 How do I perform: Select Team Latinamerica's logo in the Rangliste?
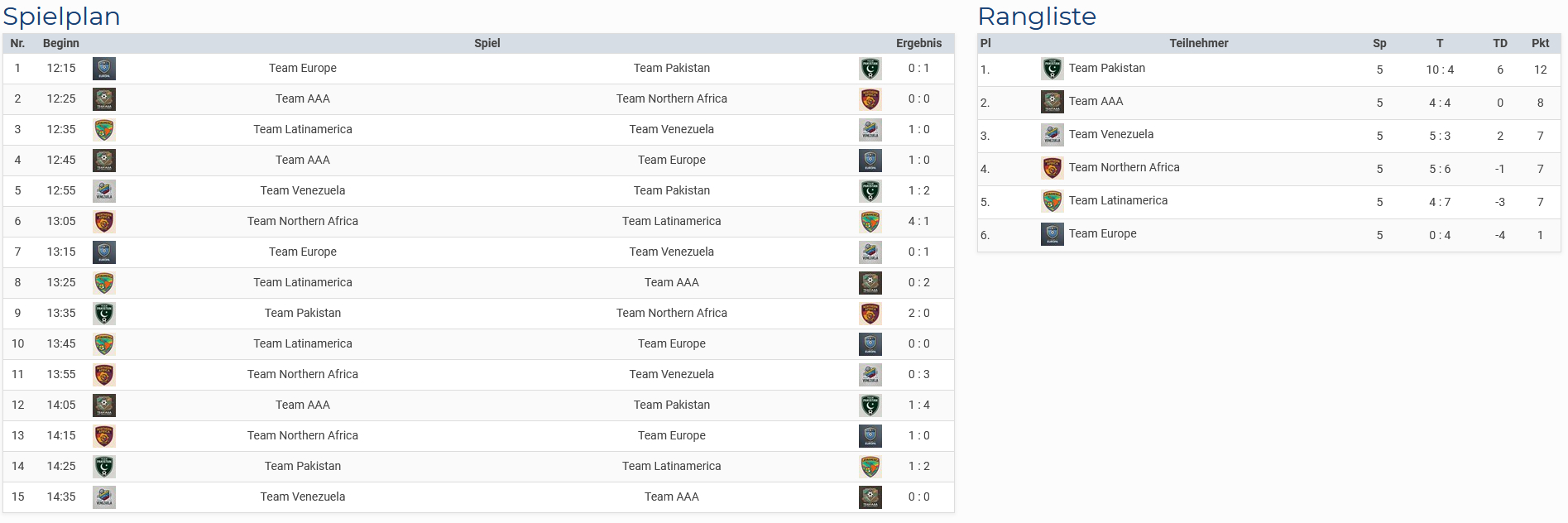point(1052,201)
